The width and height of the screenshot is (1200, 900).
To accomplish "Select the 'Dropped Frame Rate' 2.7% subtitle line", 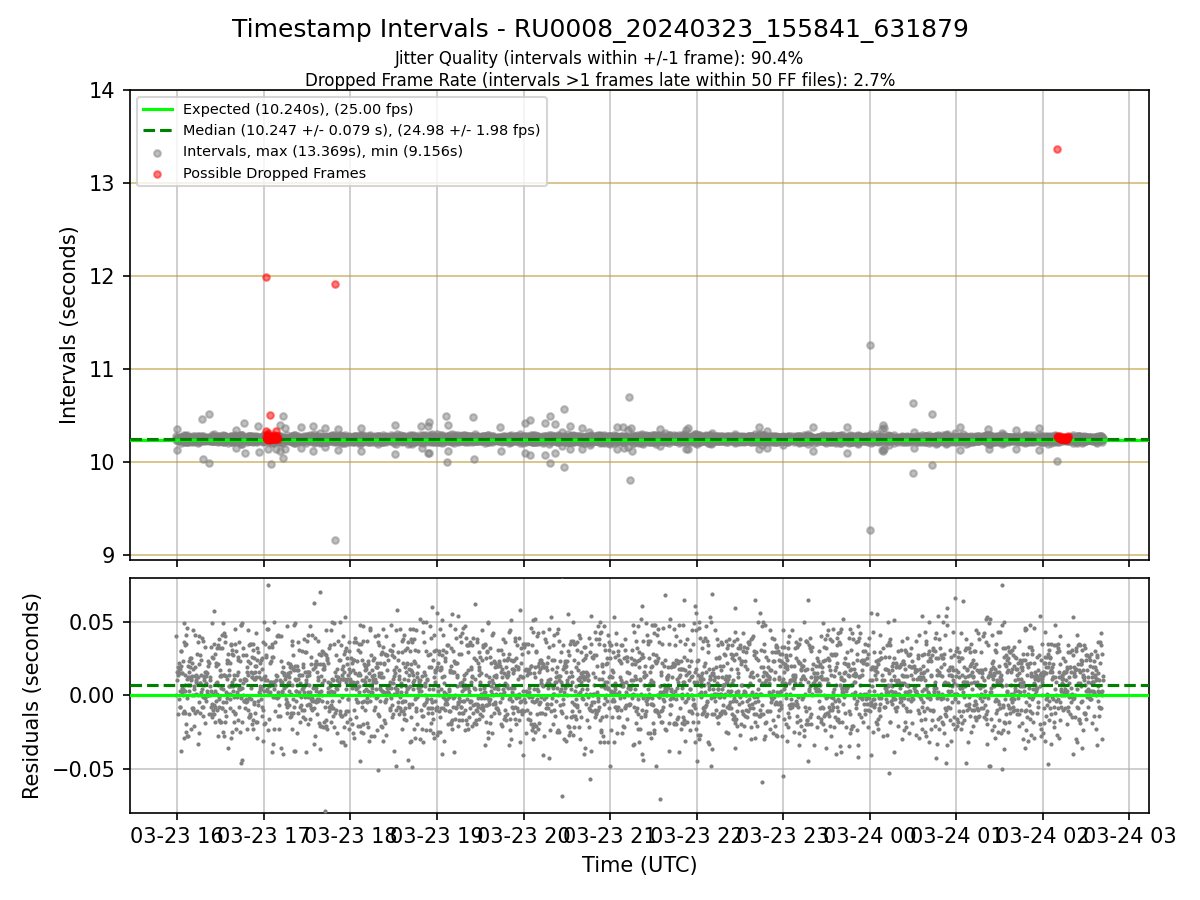I will [600, 80].
